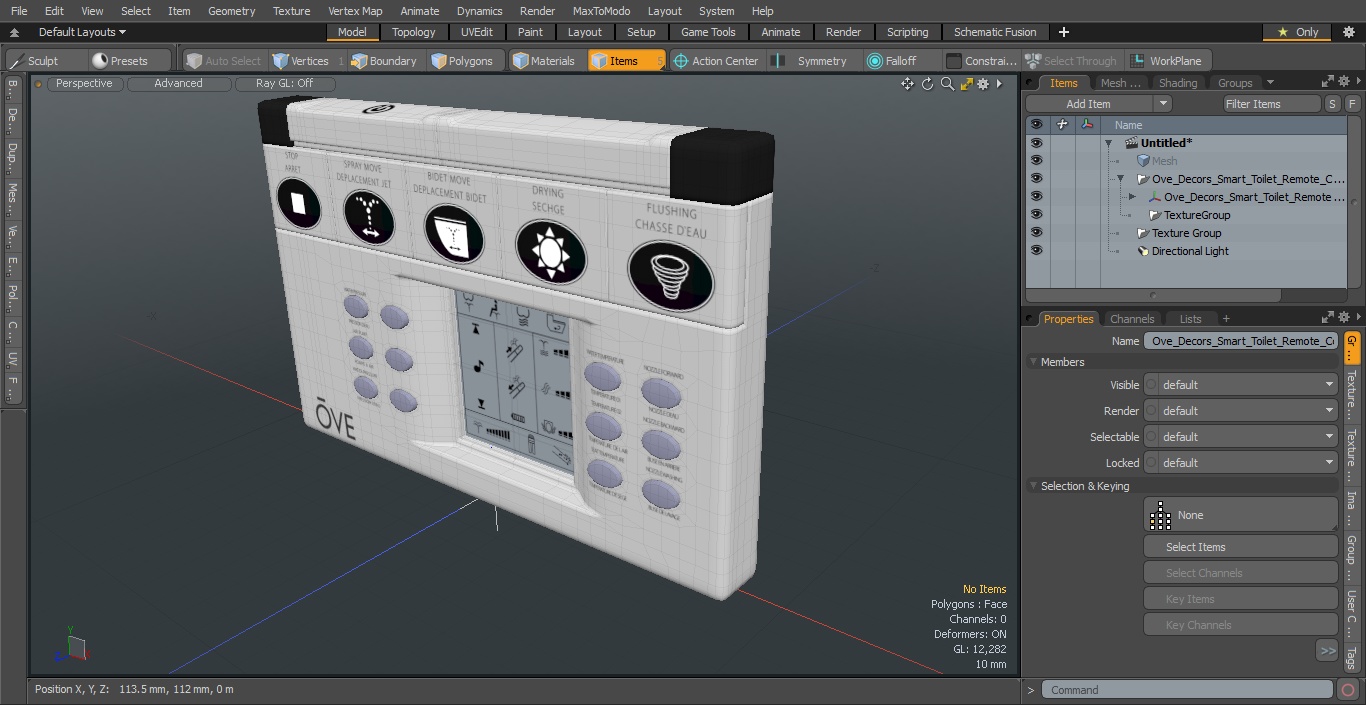Collapse the Selection & Keying section
This screenshot has width=1366, height=705.
(1033, 486)
